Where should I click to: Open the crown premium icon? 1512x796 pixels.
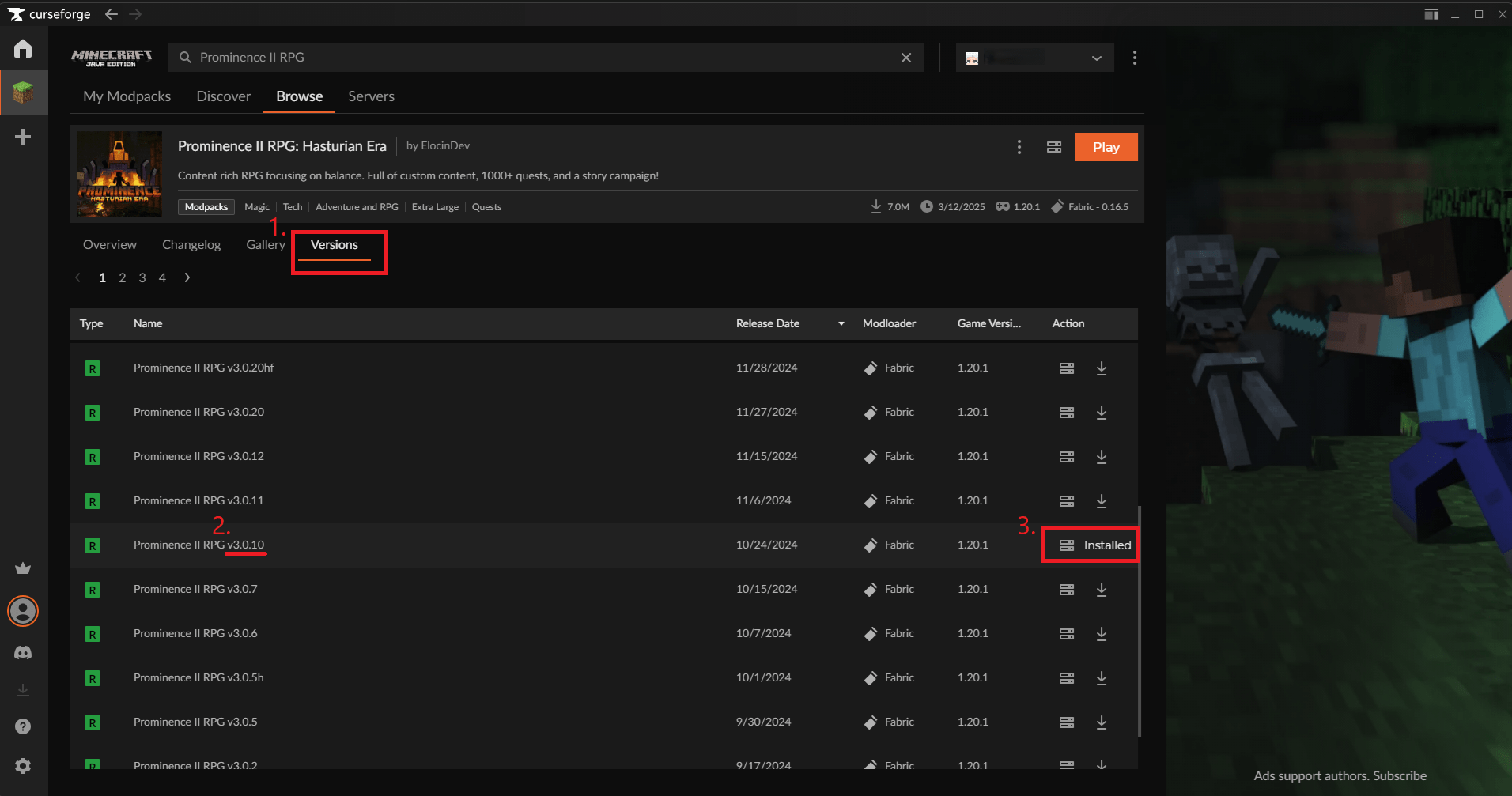[x=23, y=568]
